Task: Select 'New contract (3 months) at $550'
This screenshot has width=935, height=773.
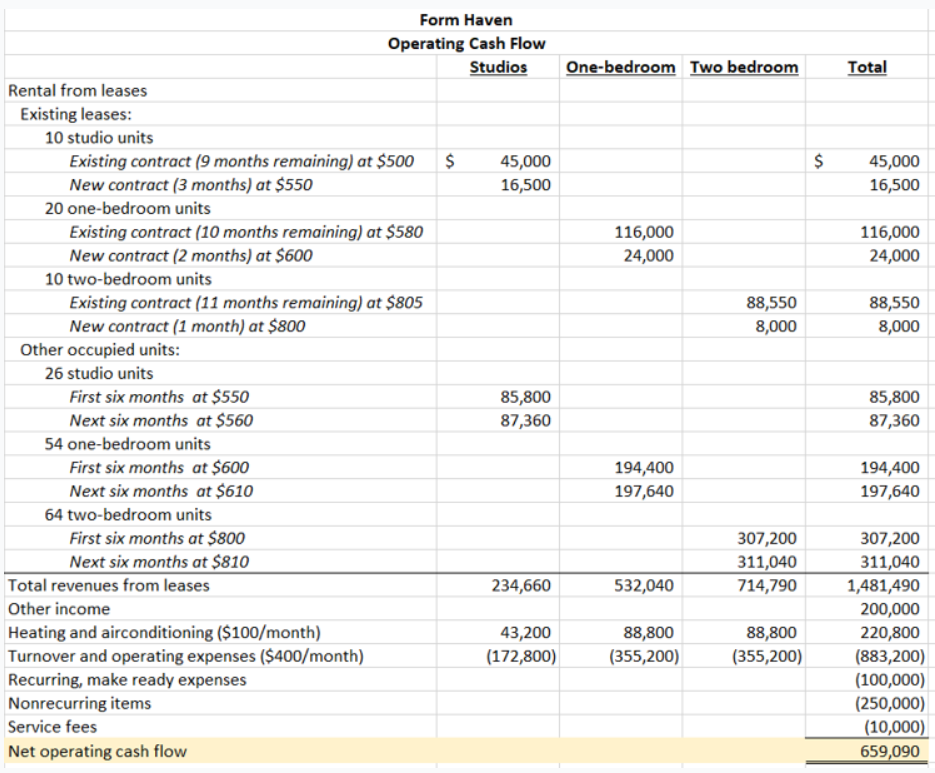Action: (x=191, y=185)
